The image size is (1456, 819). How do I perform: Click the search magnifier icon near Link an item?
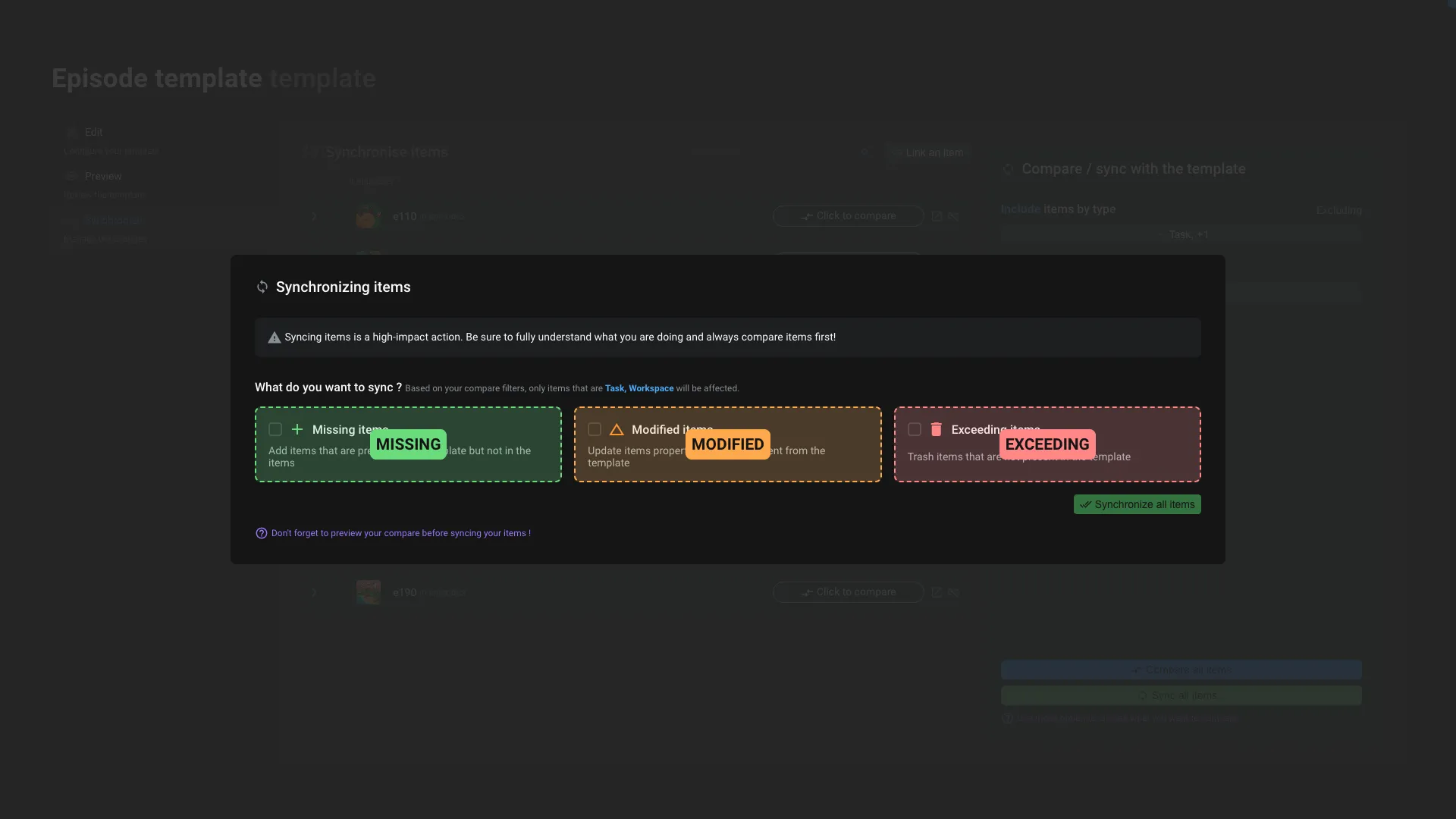tap(864, 152)
